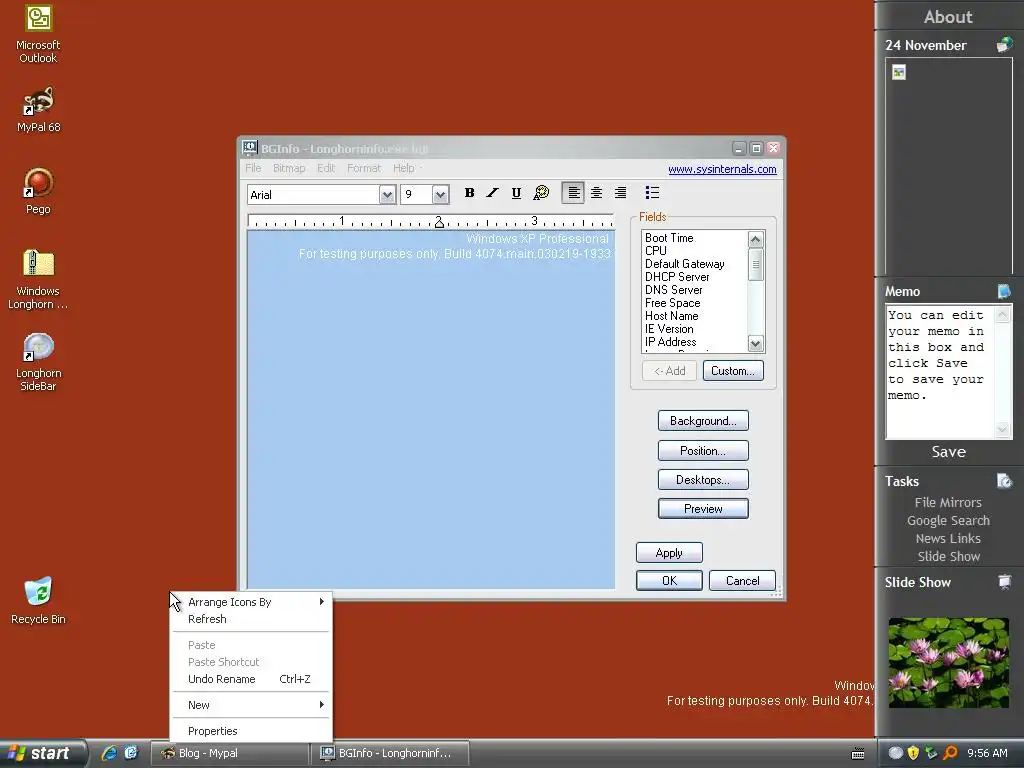
Task: Toggle Bold formatting in BGInfo toolbar
Action: click(469, 193)
